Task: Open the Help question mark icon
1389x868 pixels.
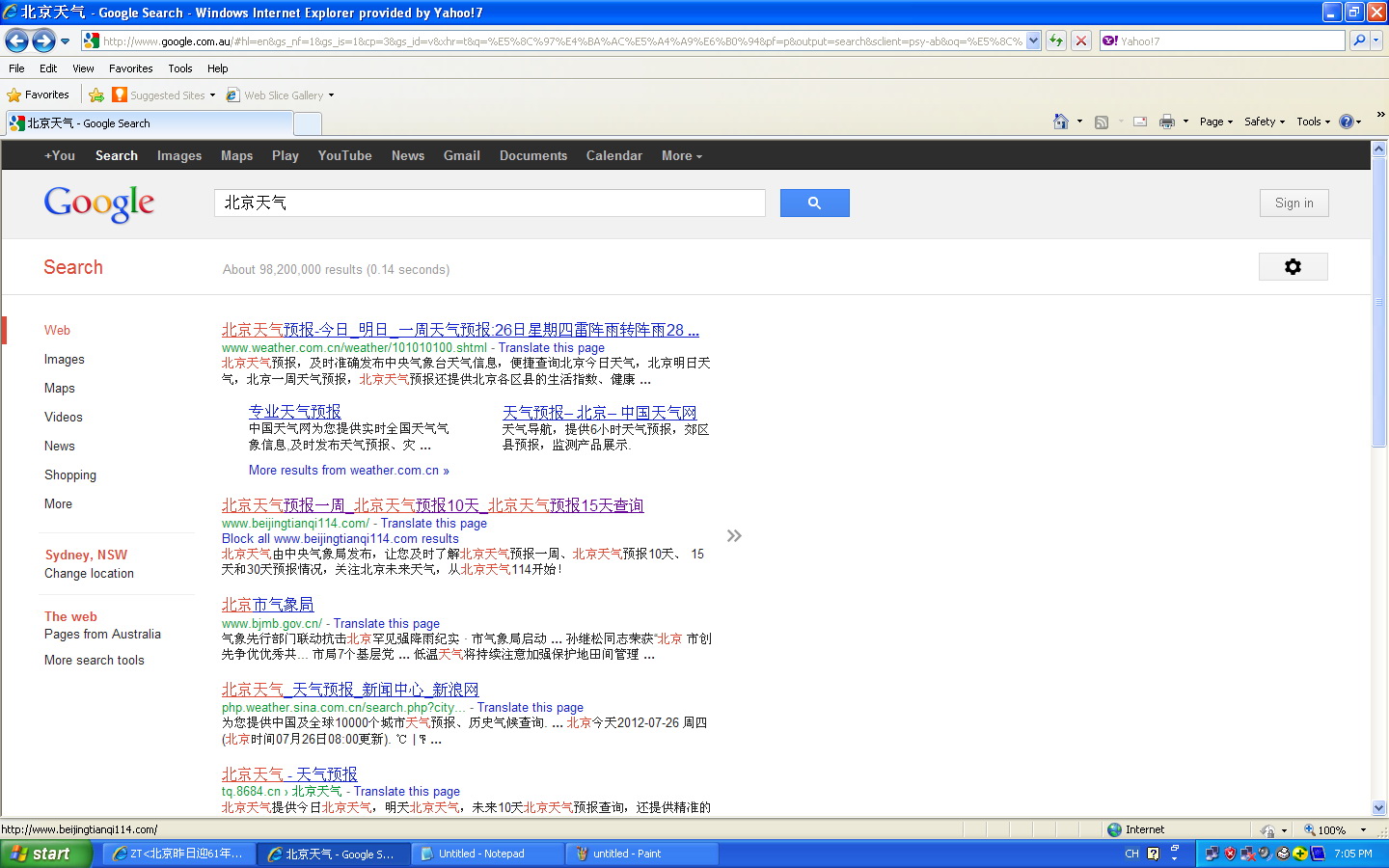Action: coord(1347,122)
